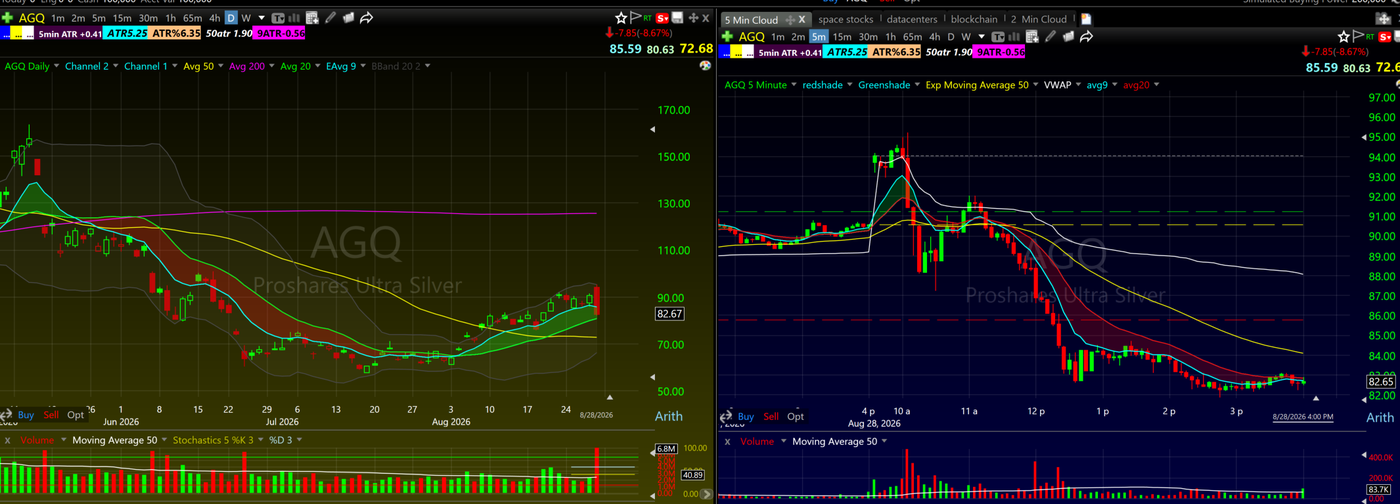The width and height of the screenshot is (1400, 504).
Task: Click the template folder icon in daily chart
Action: click(349, 18)
